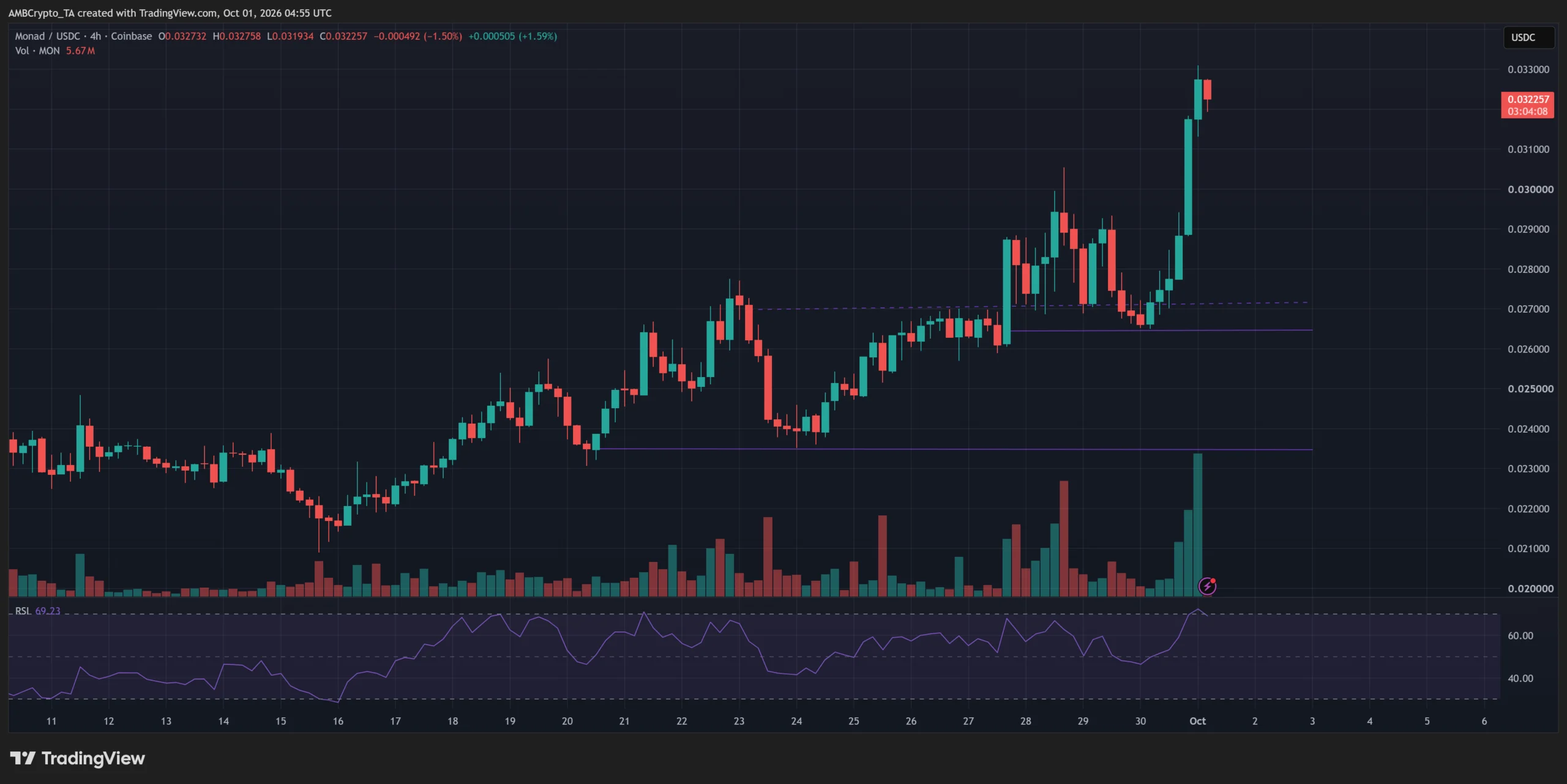
Task: Click the 60.00 RSI axis label
Action: pos(1520,636)
